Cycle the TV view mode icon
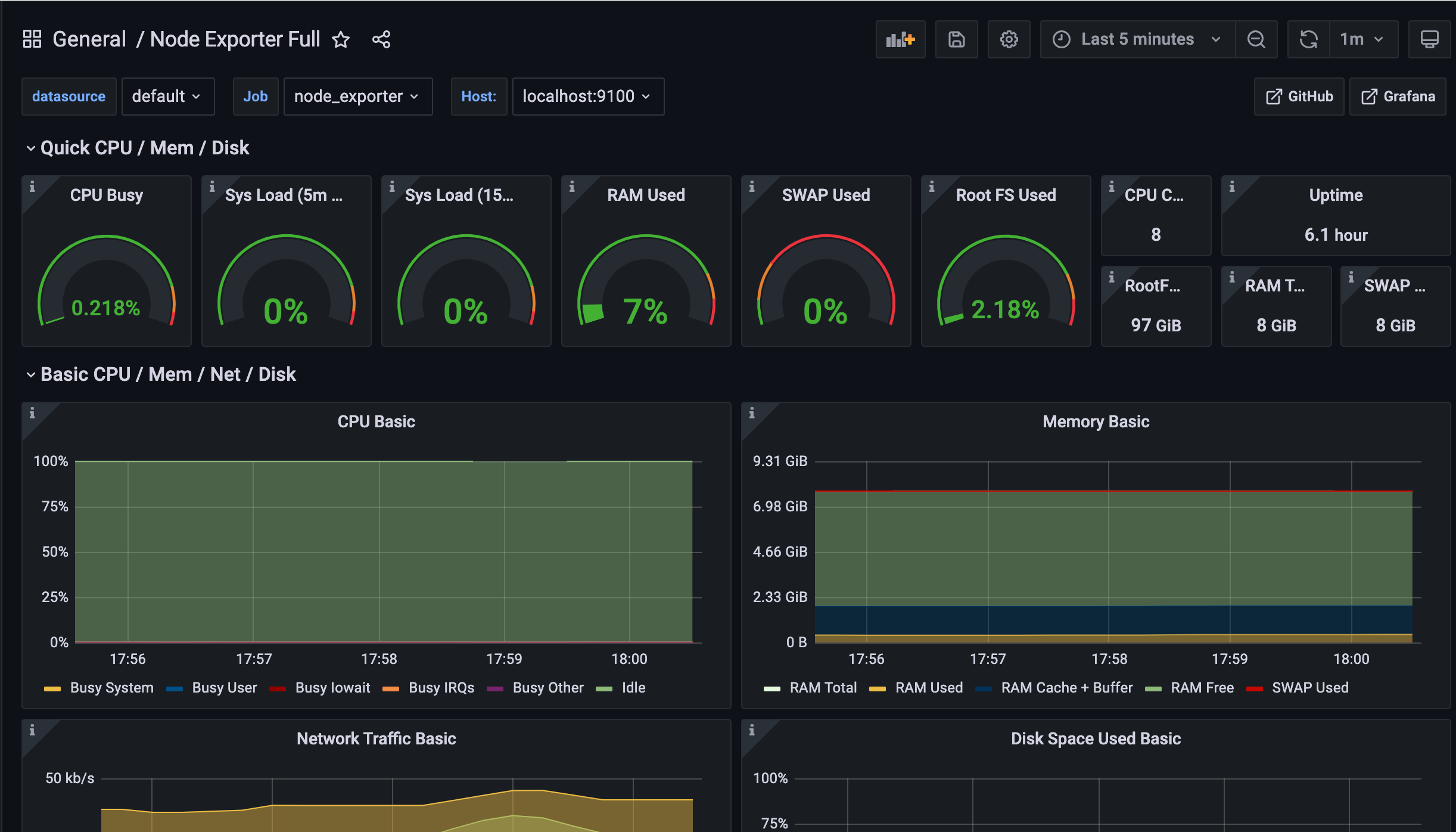Viewport: 1456px width, 832px height. tap(1429, 39)
